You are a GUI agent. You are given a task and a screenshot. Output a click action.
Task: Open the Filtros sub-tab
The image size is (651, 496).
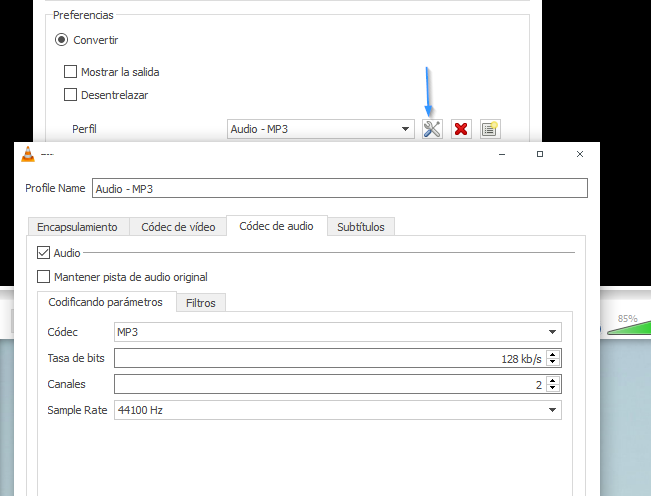(x=201, y=303)
